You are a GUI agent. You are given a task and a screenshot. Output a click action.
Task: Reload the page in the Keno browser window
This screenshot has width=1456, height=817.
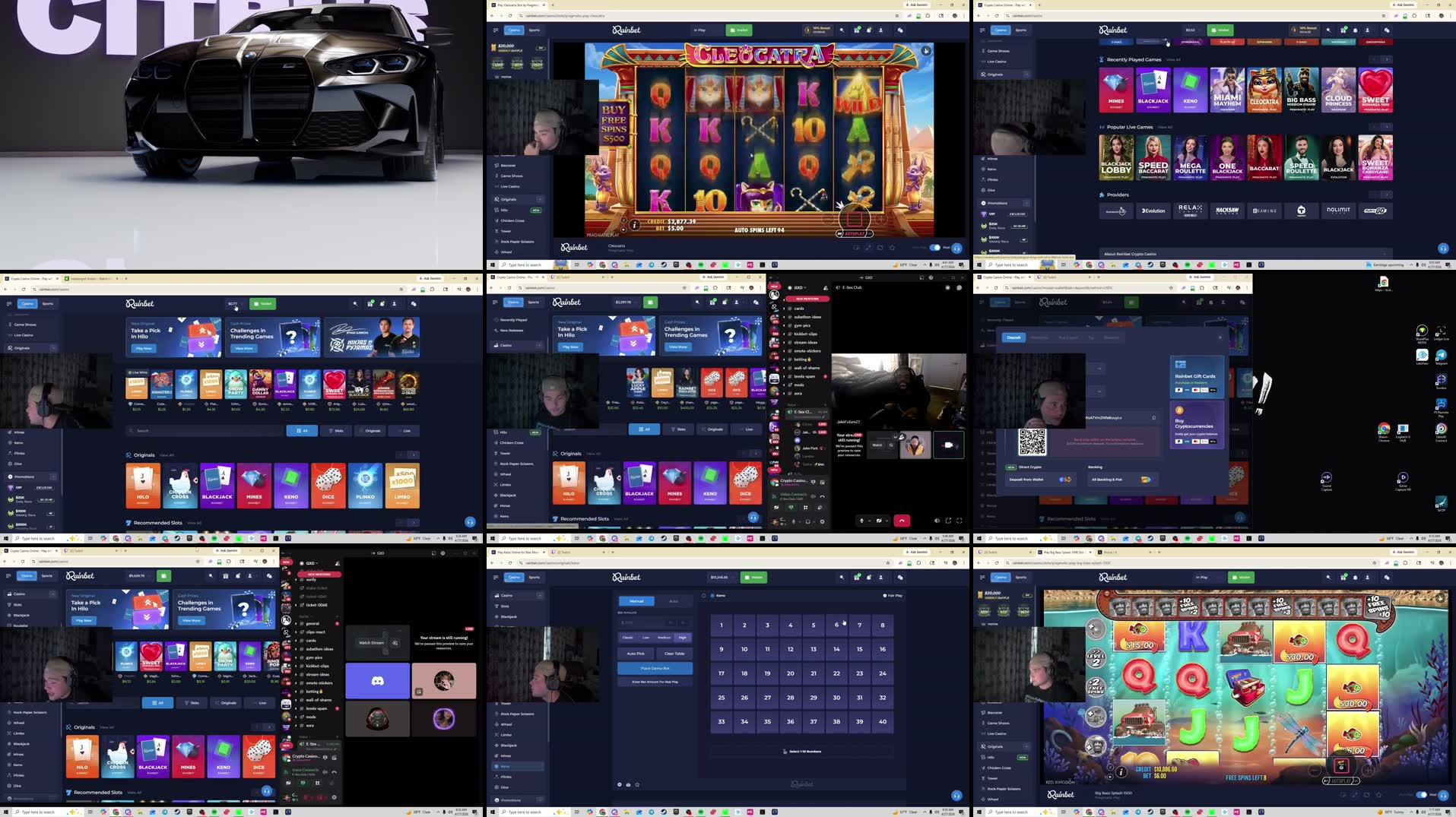coord(510,563)
